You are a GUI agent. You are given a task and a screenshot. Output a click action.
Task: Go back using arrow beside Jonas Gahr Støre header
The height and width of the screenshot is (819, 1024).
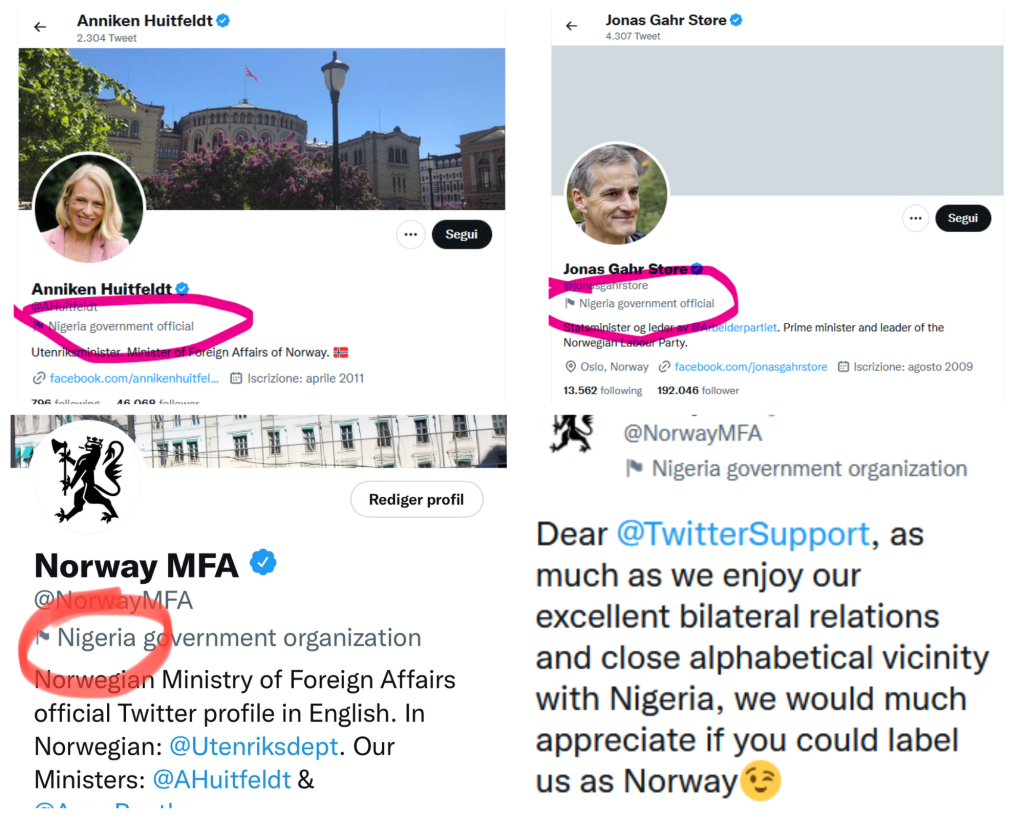pos(572,26)
